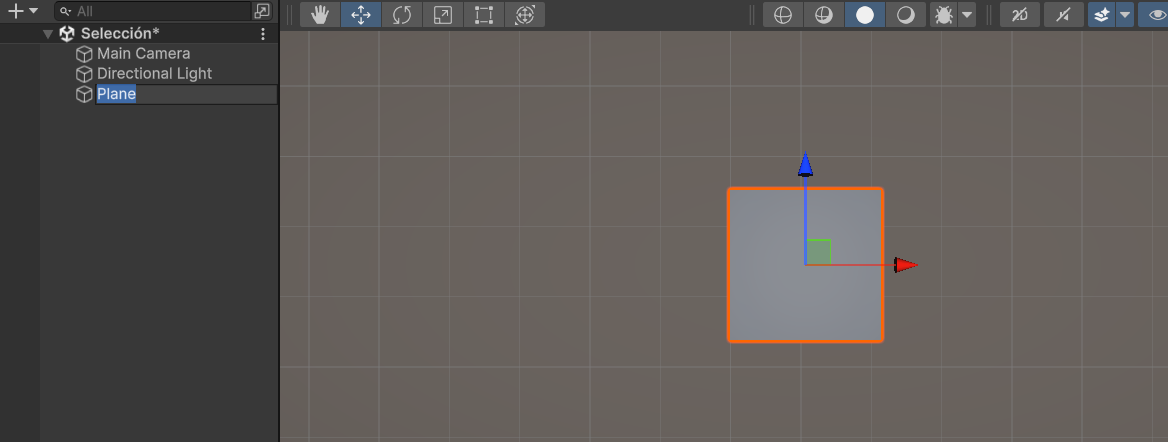
Task: Toggle scene effects (skybox, fog) button
Action: 1101,14
